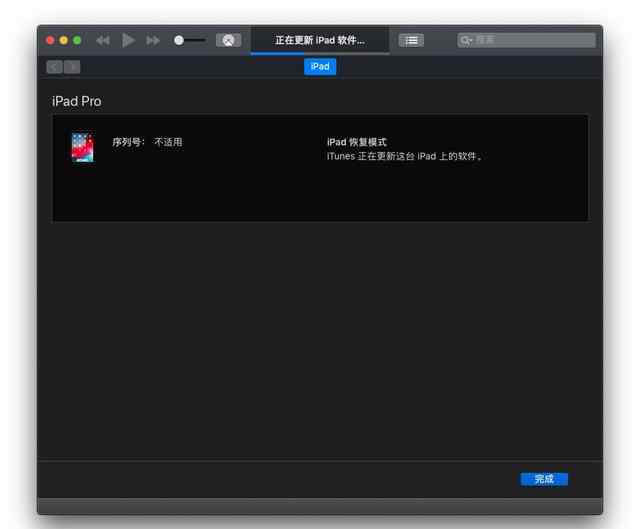Viewport: 640px width, 529px height.
Task: Click the rewind playback button
Action: coord(103,40)
